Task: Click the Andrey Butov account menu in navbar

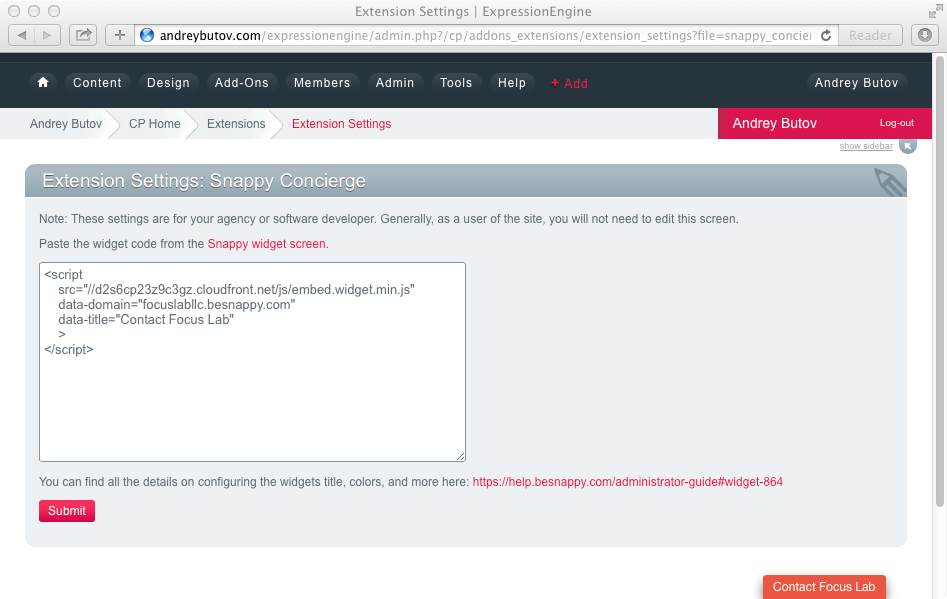Action: click(856, 83)
